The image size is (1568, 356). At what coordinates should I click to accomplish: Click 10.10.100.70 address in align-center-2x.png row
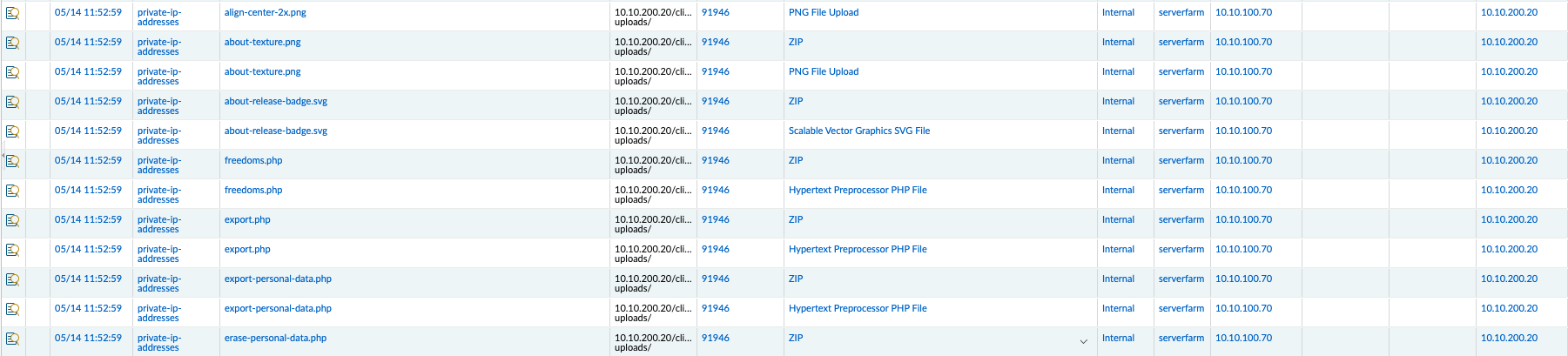click(x=1243, y=13)
